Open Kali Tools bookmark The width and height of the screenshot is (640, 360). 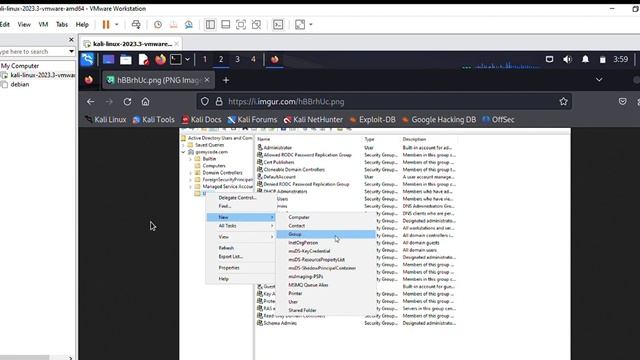point(153,120)
